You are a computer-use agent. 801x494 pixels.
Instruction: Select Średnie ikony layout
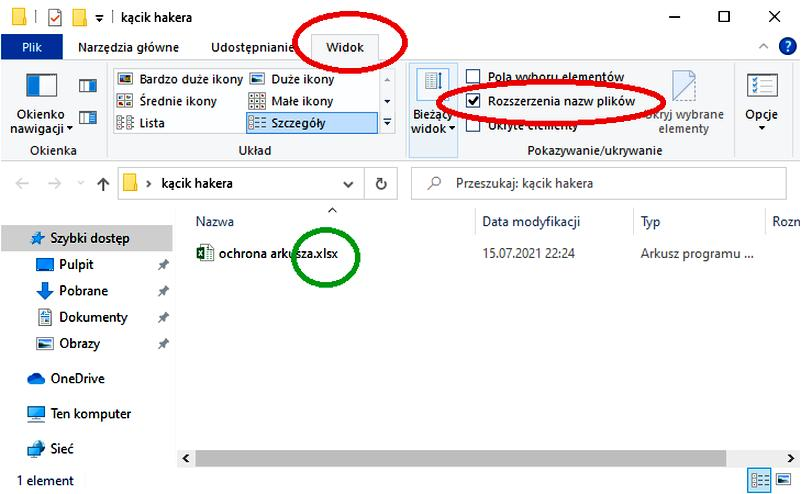(167, 101)
